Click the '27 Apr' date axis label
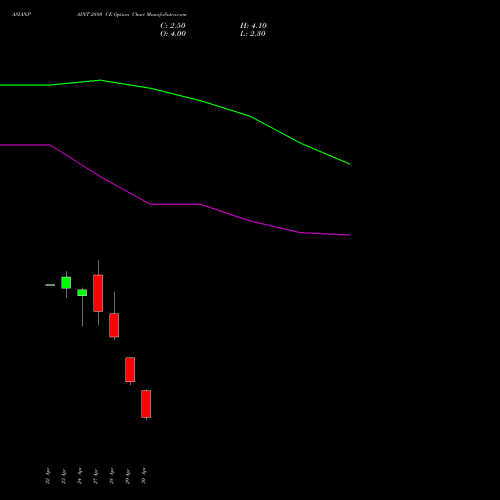This screenshot has width=500, height=500. coord(96,476)
